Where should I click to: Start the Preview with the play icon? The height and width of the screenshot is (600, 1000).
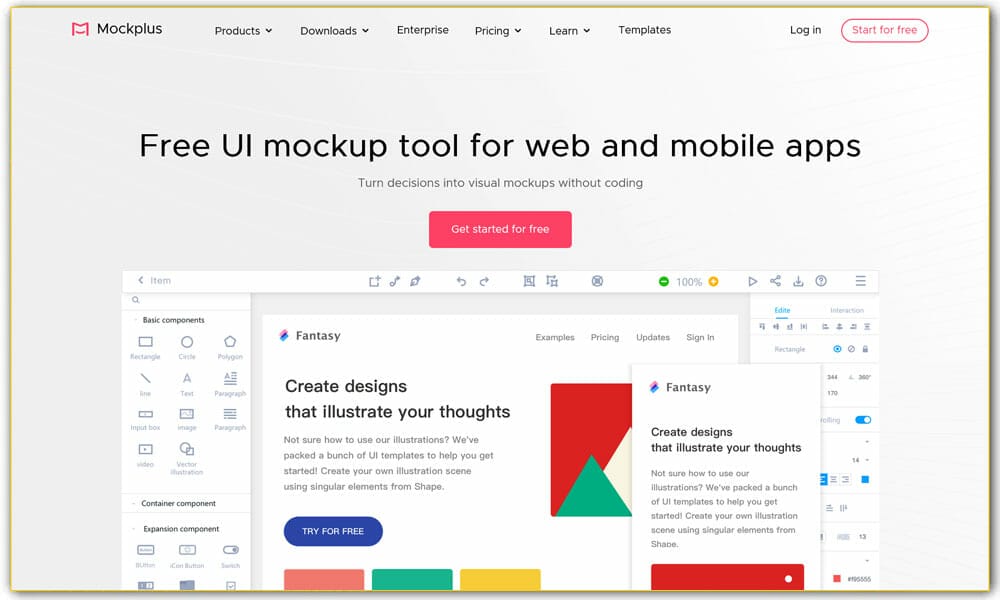(x=753, y=281)
